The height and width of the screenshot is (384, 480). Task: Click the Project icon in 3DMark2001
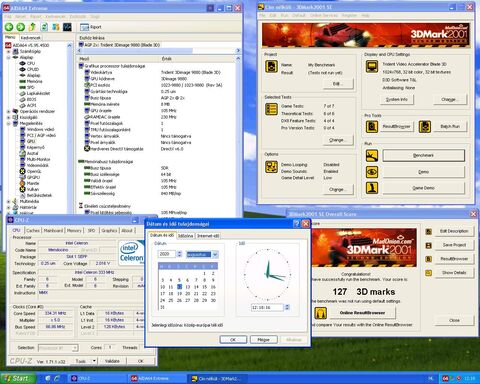pyautogui.click(x=271, y=66)
